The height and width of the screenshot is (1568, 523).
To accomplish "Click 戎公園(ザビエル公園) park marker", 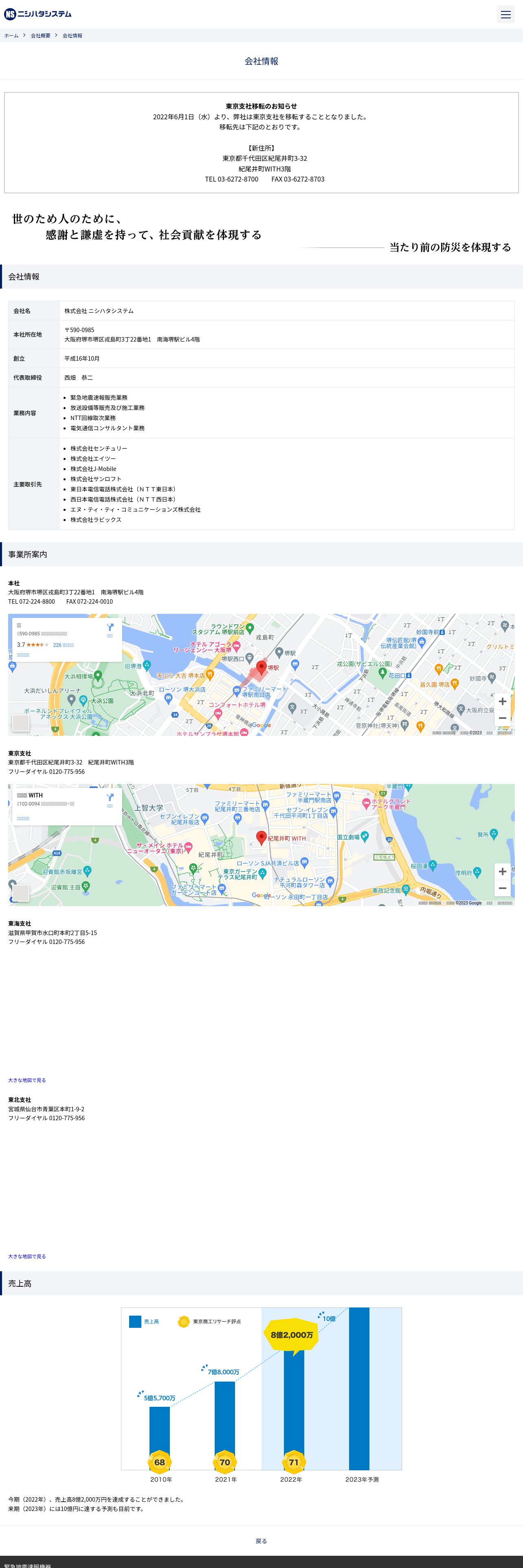I will pos(382,672).
